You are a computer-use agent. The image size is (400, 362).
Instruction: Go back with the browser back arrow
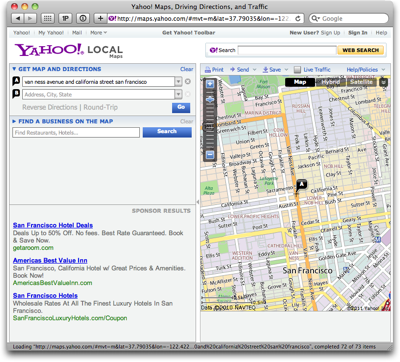18,18
